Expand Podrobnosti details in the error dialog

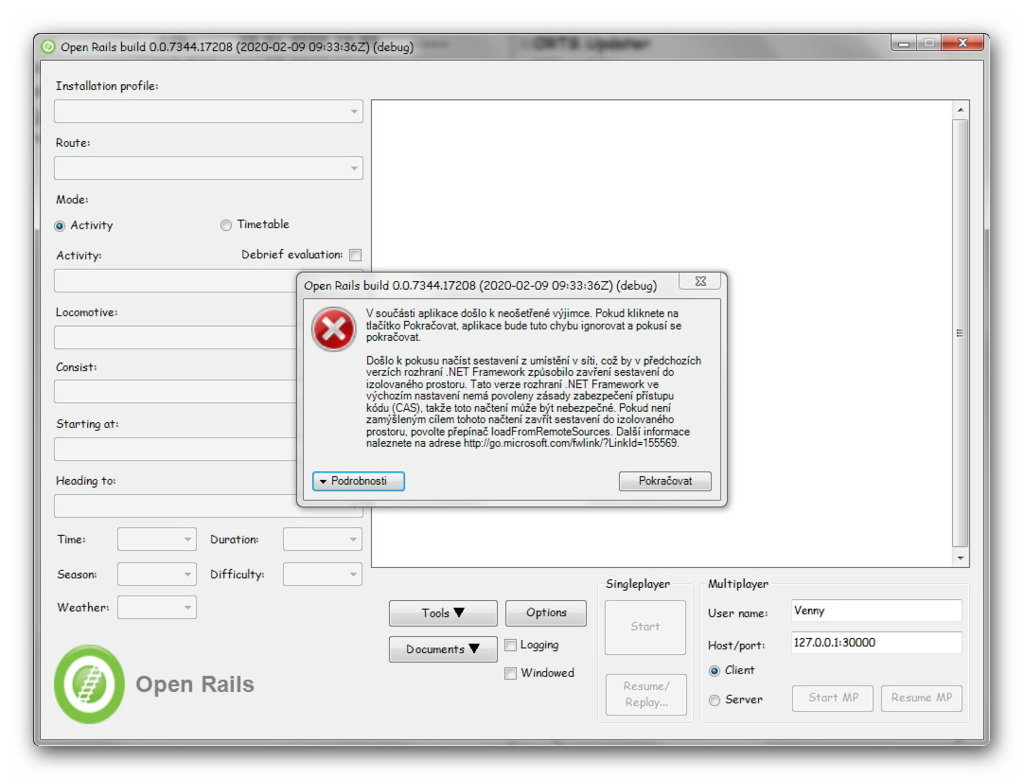pos(359,481)
